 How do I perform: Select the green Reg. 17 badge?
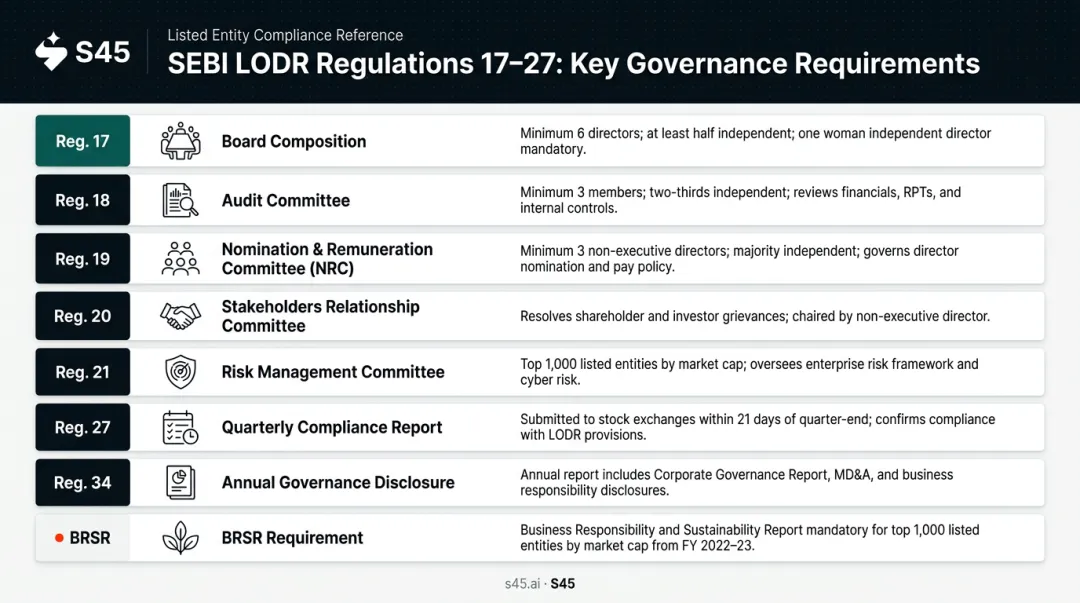(x=83, y=141)
